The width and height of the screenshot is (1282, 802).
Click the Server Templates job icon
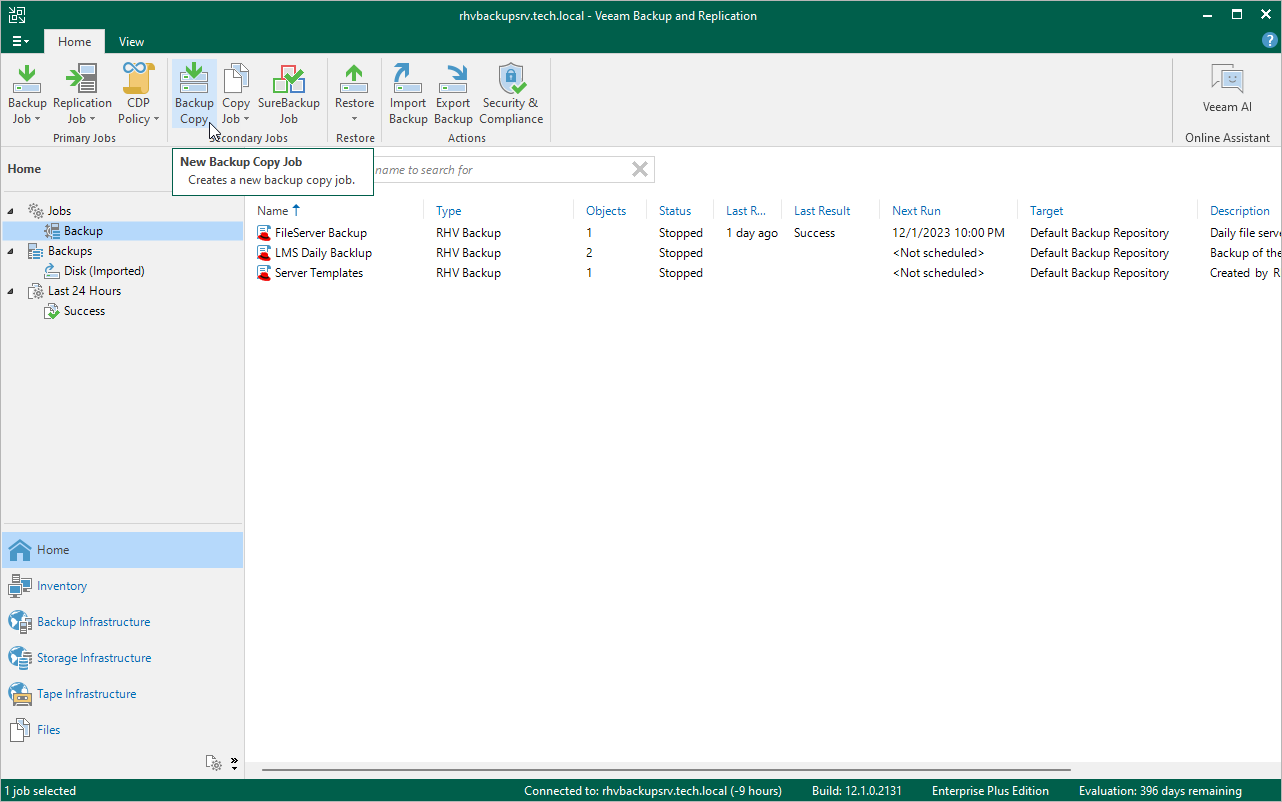(x=264, y=273)
